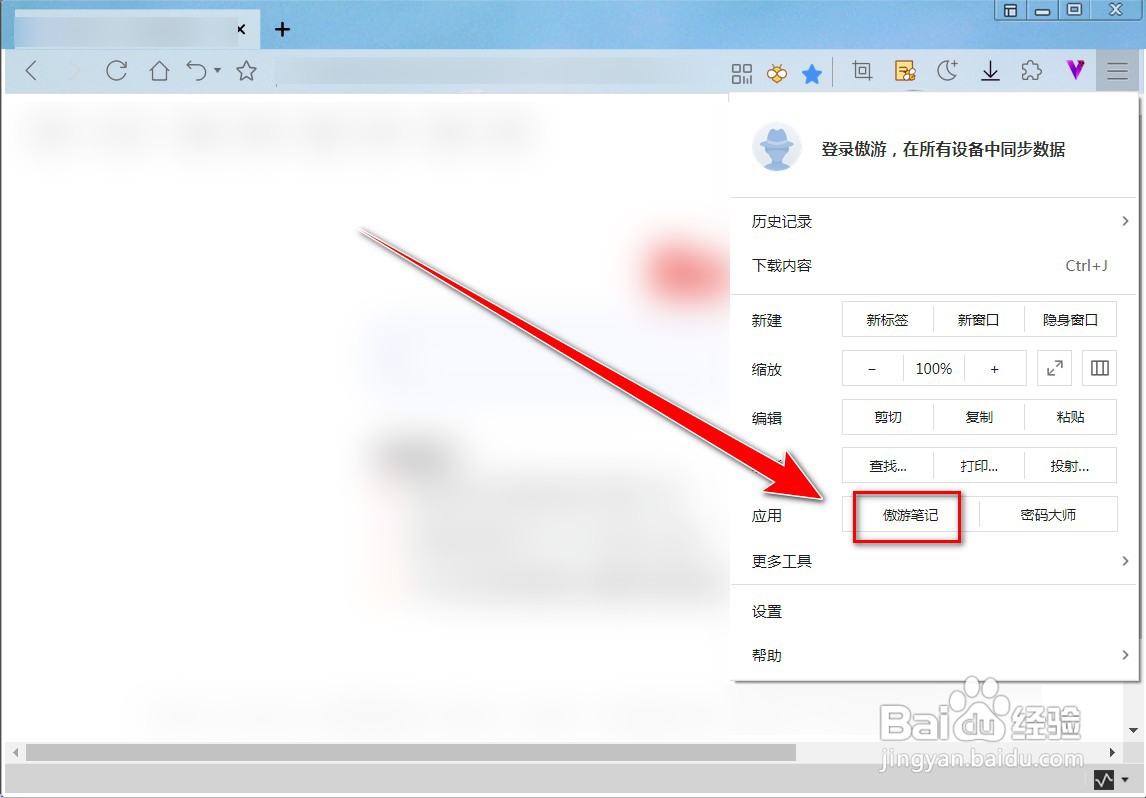Close the current tab
This screenshot has width=1146, height=798.
[x=241, y=29]
